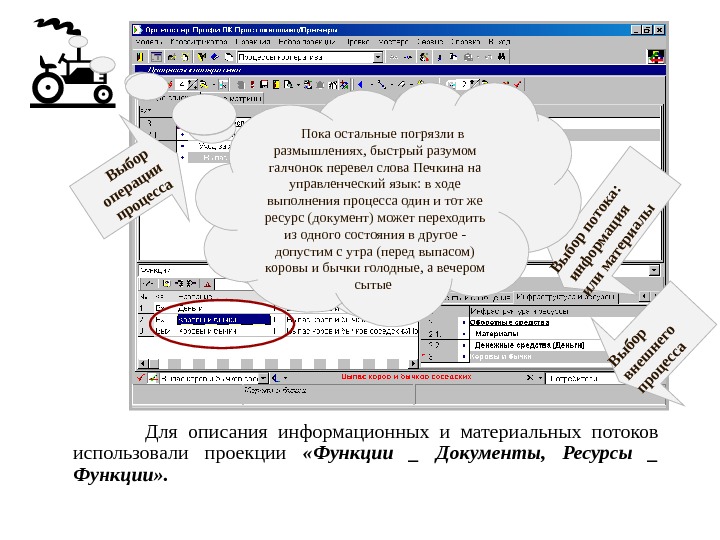Click the colorful logo icon beside window edge

click(x=656, y=57)
